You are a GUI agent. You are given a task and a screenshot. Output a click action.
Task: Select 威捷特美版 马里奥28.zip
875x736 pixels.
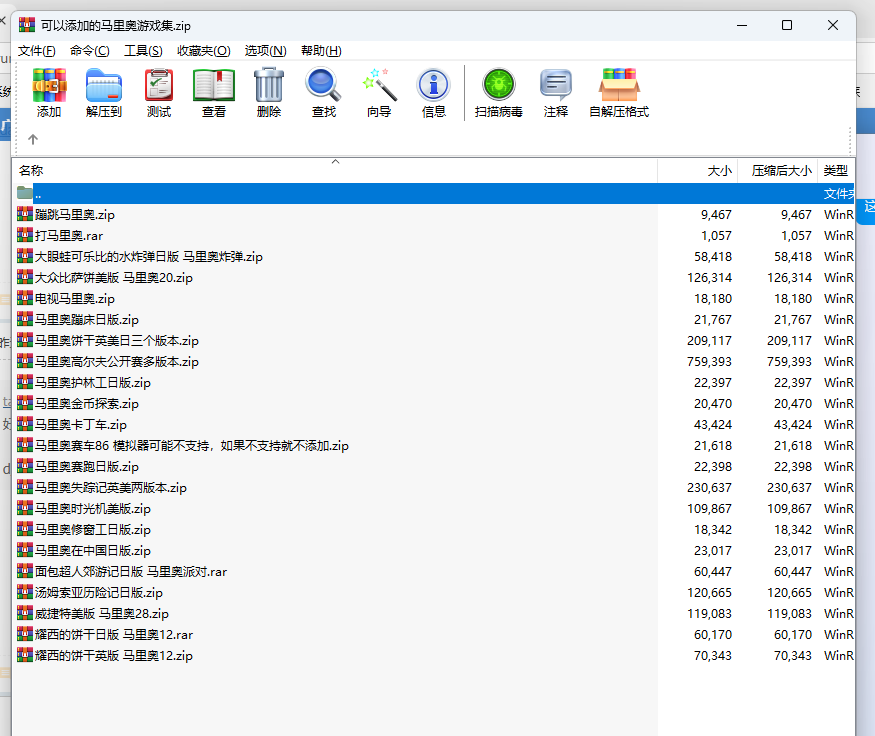102,614
